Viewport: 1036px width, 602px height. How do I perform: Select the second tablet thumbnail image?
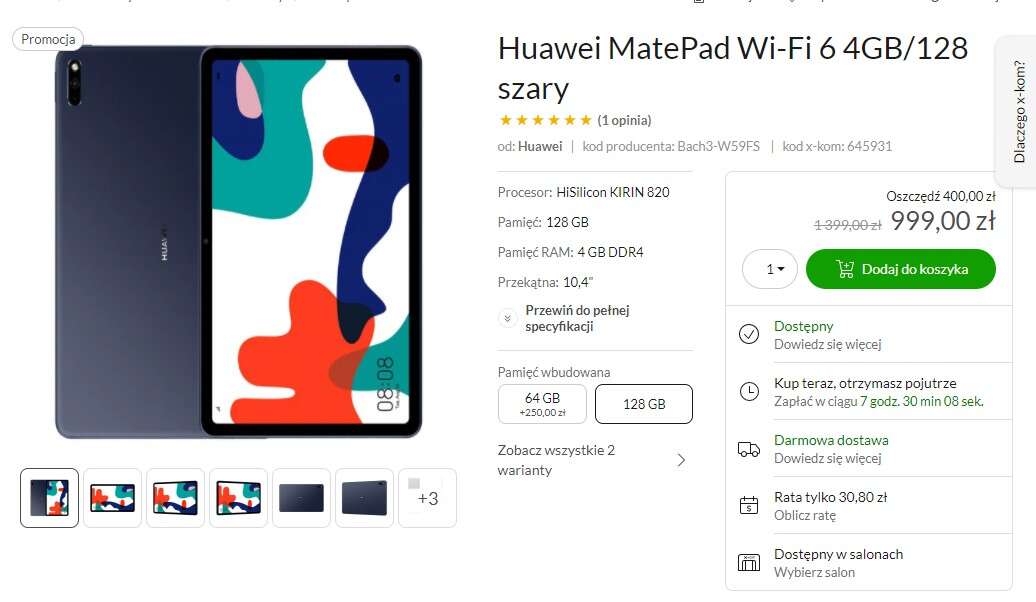pos(112,498)
